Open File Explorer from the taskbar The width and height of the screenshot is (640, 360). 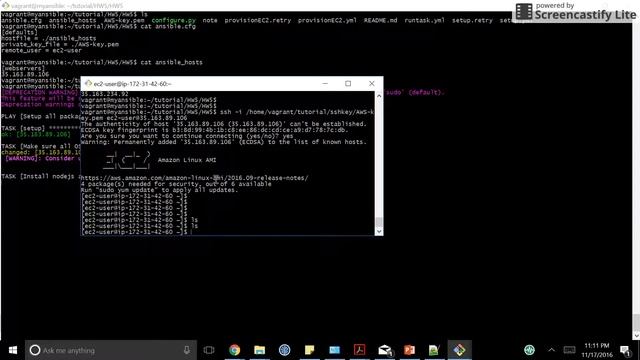click(260, 350)
